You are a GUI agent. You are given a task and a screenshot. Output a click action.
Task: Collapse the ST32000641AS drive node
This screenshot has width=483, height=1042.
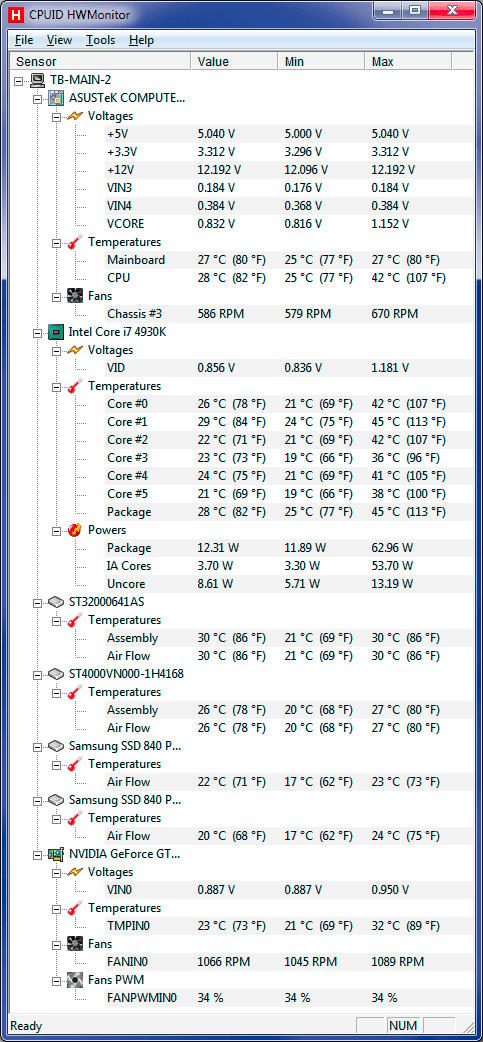pos(38,602)
